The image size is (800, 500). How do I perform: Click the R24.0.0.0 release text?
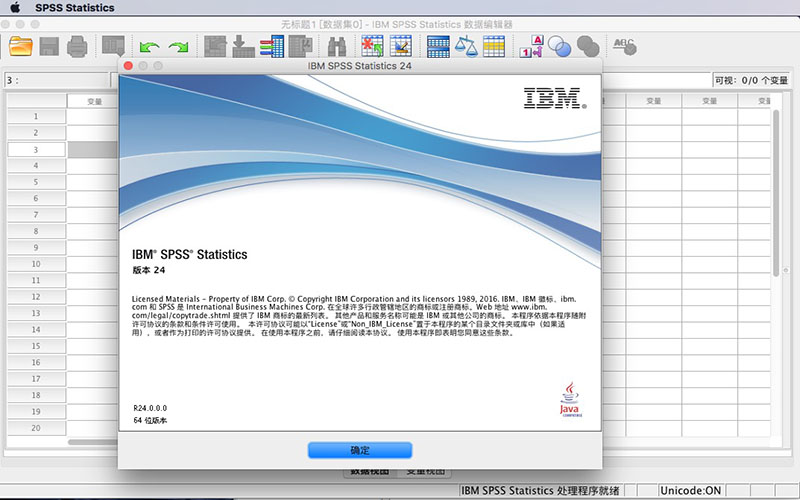pos(150,408)
